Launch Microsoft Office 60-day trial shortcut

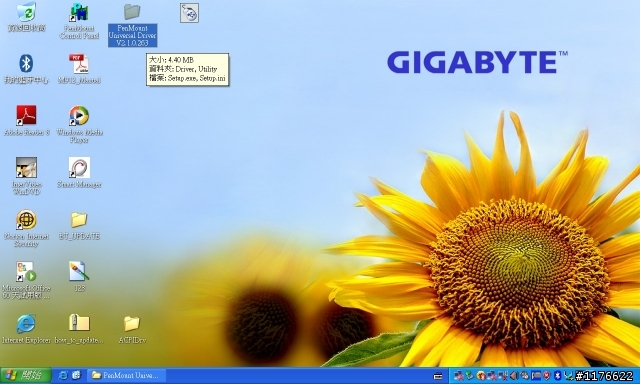pyautogui.click(x=26, y=280)
